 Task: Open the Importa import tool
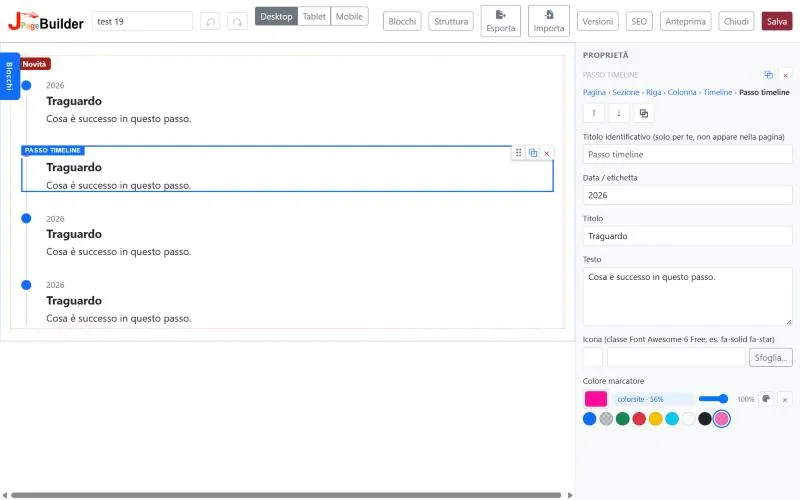click(x=548, y=21)
